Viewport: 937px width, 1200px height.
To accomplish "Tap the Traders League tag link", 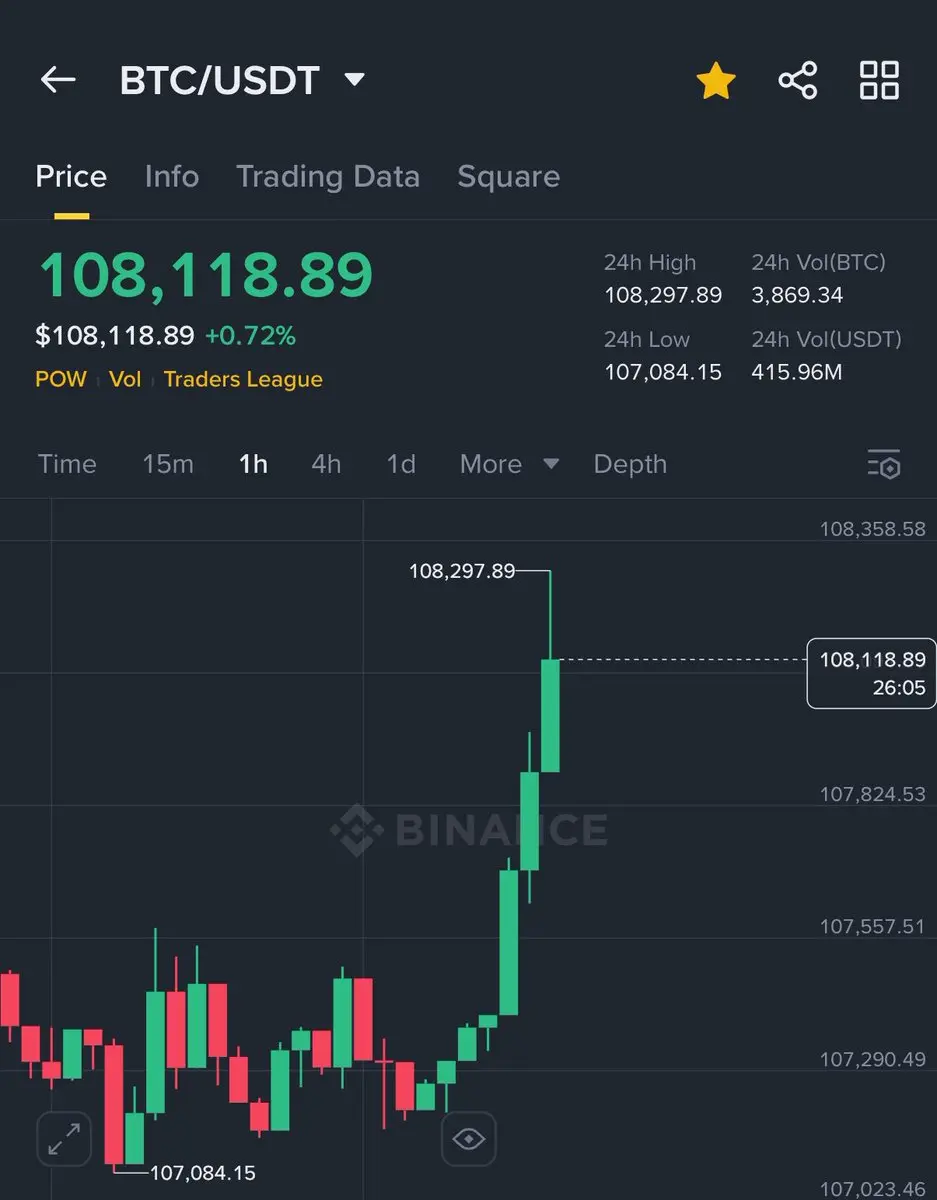I will 243,380.
